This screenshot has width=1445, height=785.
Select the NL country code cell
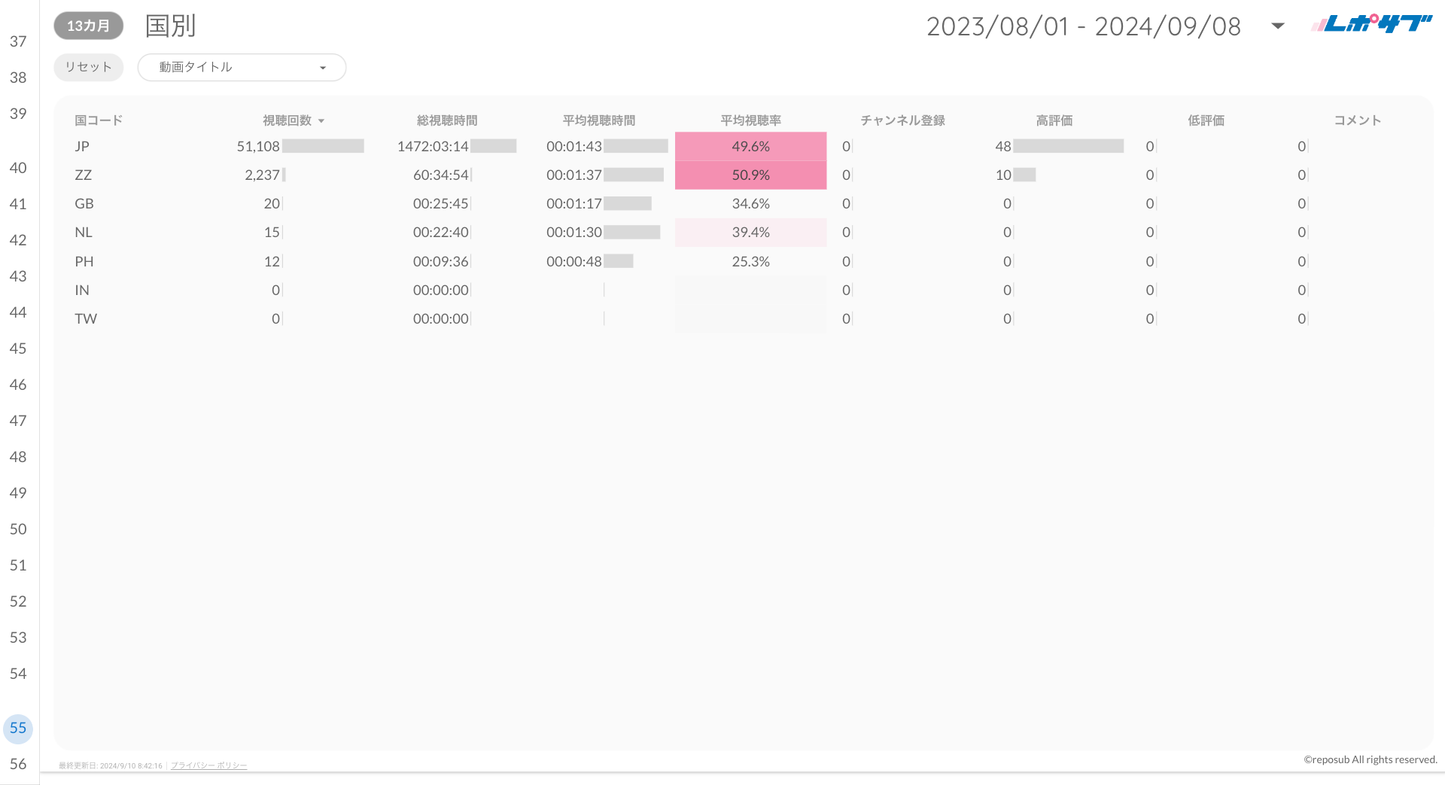tap(83, 232)
